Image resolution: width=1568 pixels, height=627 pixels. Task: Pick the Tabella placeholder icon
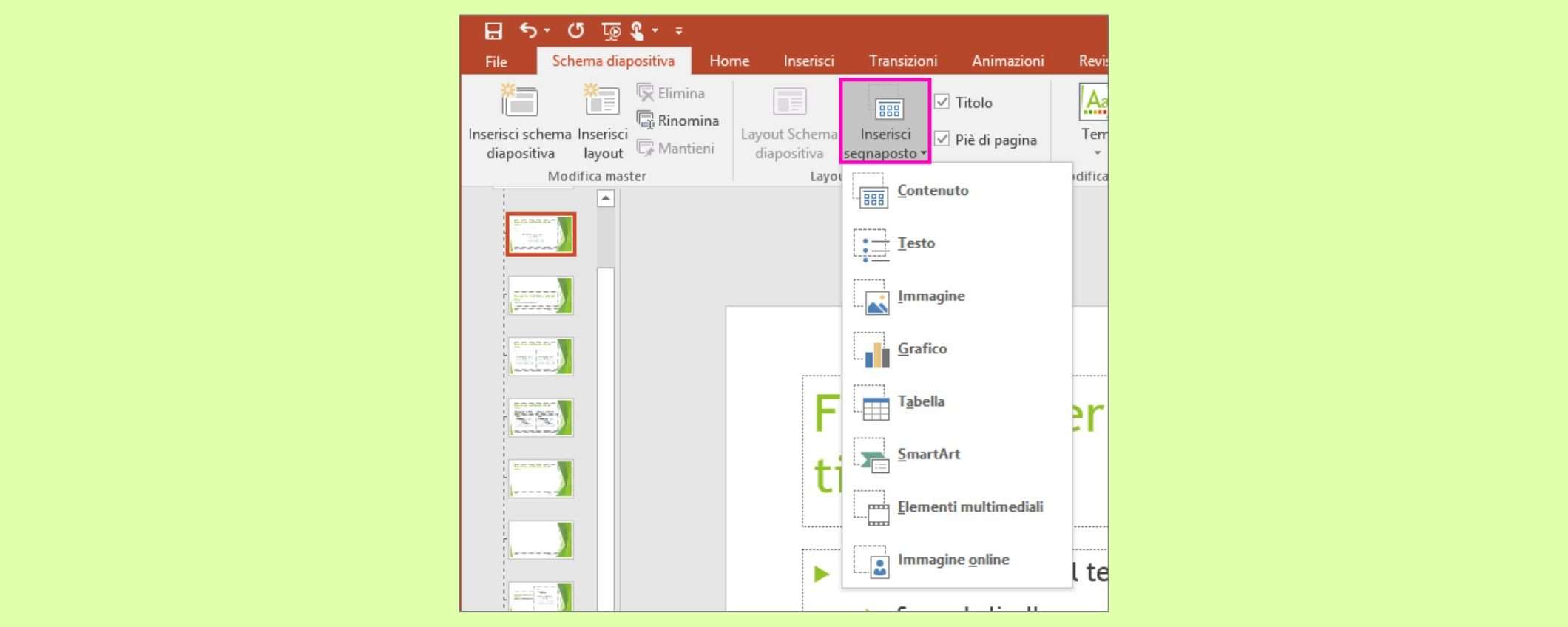(872, 403)
